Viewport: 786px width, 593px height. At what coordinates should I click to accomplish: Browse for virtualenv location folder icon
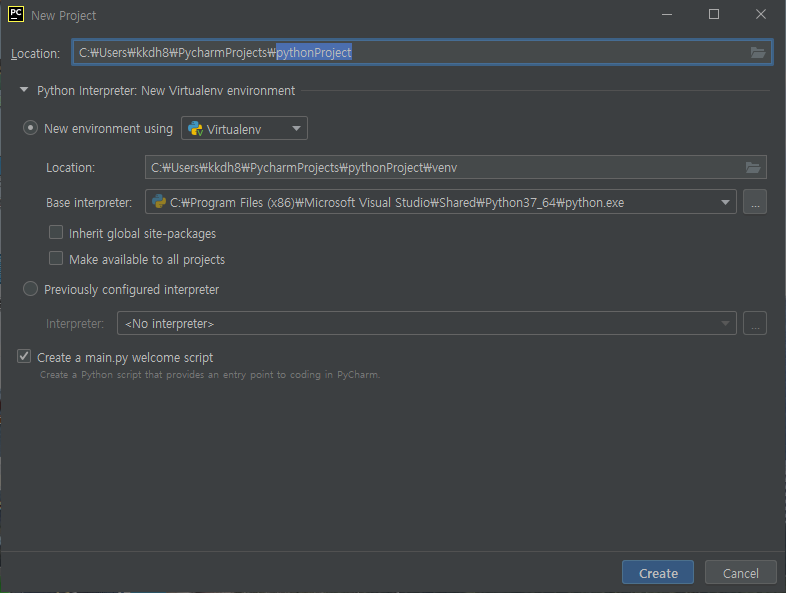752,167
